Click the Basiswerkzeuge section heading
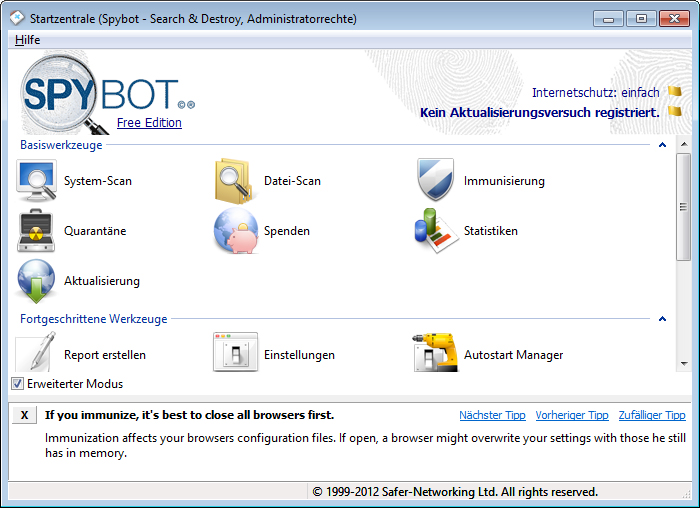Image resolution: width=700 pixels, height=508 pixels. click(x=61, y=145)
